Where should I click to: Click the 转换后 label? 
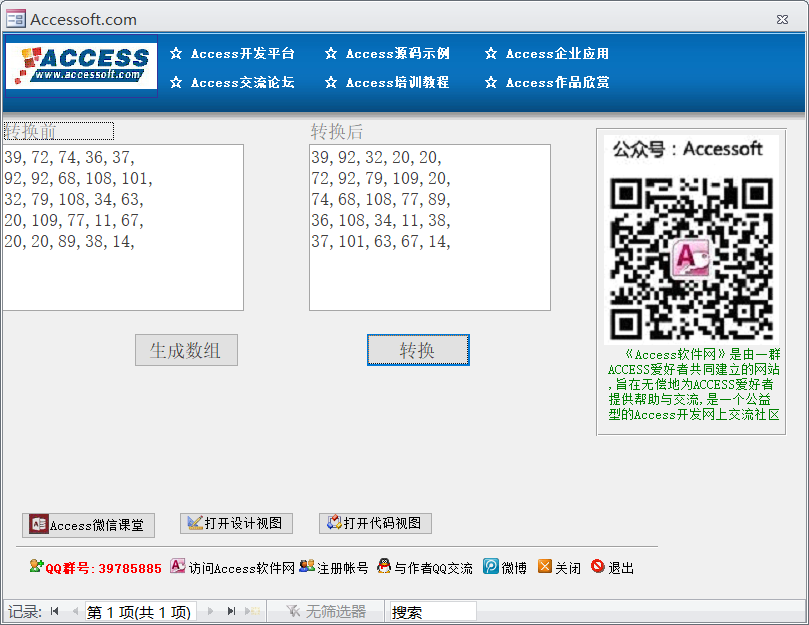tap(337, 132)
